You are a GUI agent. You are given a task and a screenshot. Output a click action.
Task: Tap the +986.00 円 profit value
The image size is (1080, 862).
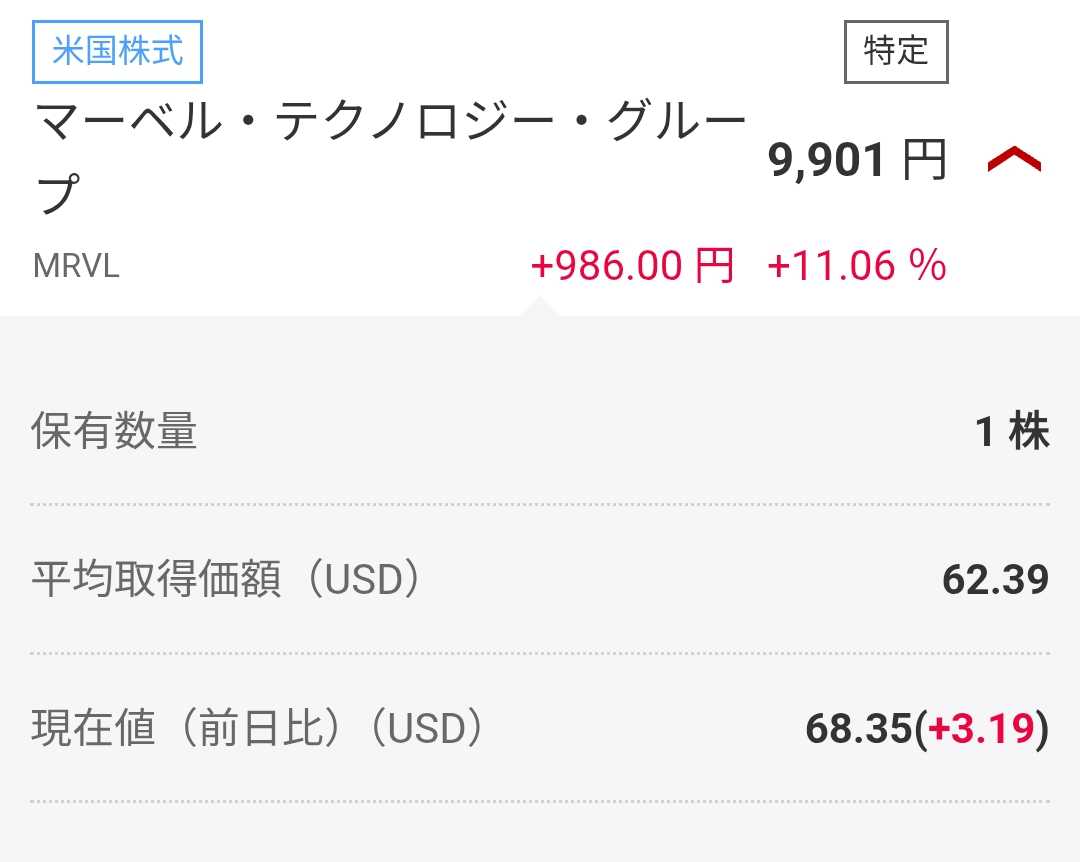[632, 266]
